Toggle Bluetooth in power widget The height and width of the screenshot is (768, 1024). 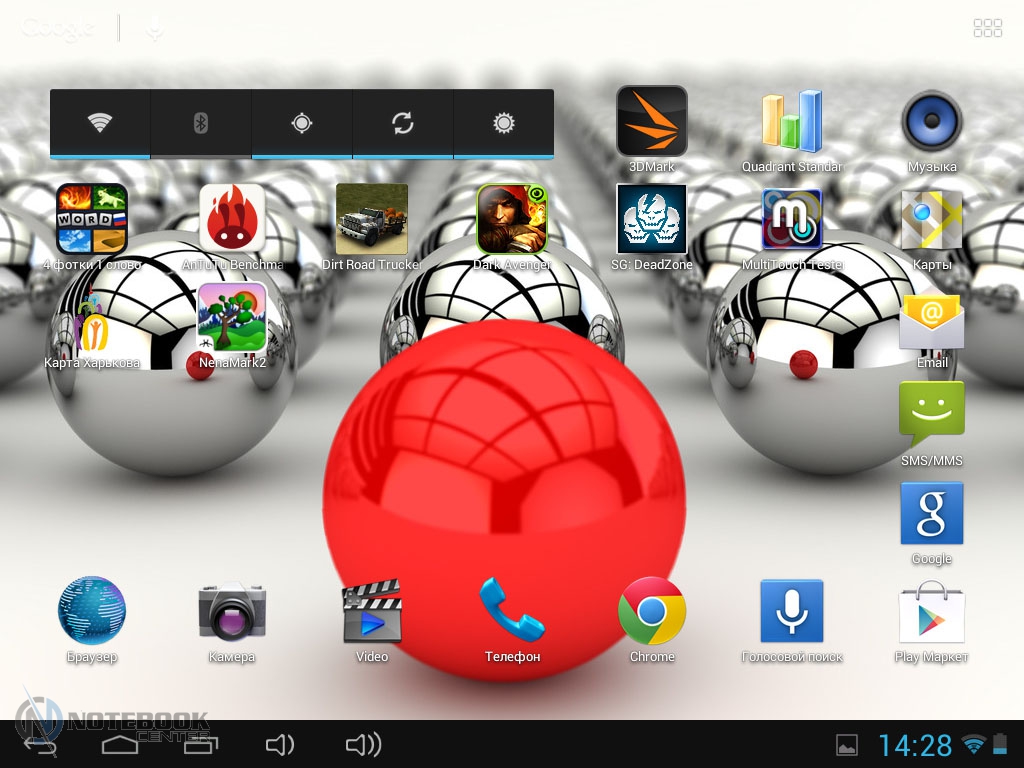click(200, 123)
